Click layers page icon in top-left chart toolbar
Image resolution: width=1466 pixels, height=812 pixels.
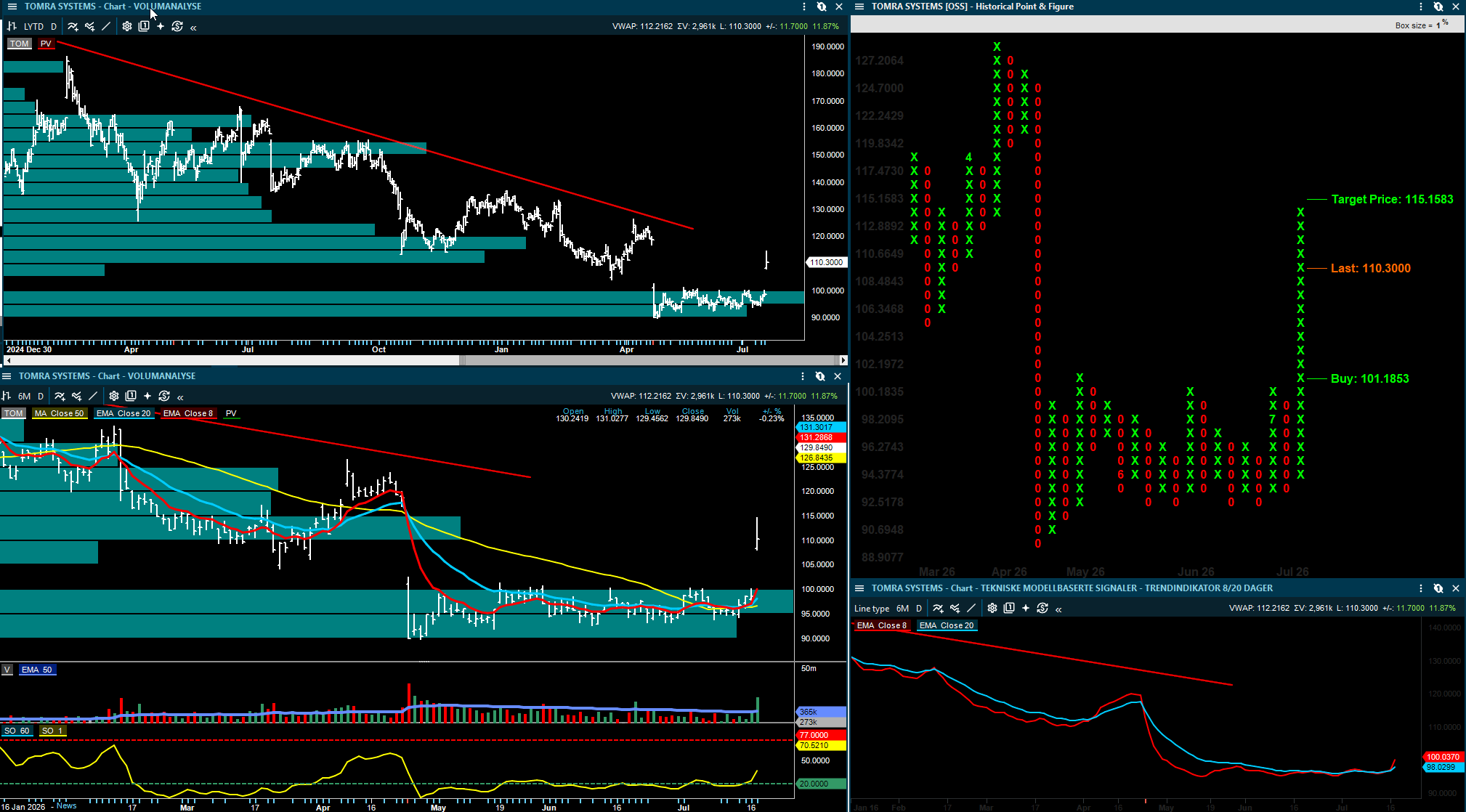click(x=144, y=26)
